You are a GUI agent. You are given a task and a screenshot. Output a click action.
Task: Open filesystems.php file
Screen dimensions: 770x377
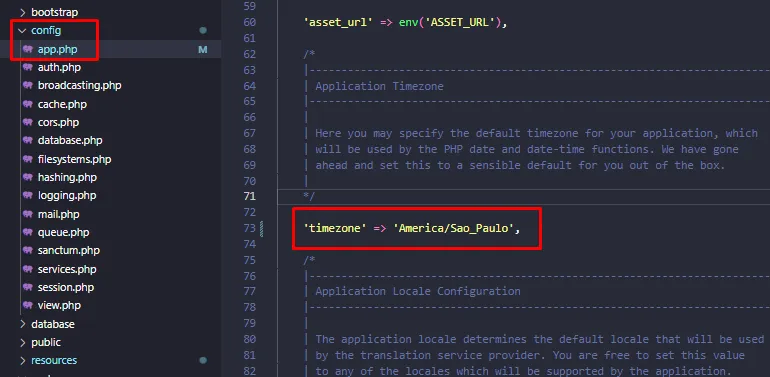pos(74,160)
